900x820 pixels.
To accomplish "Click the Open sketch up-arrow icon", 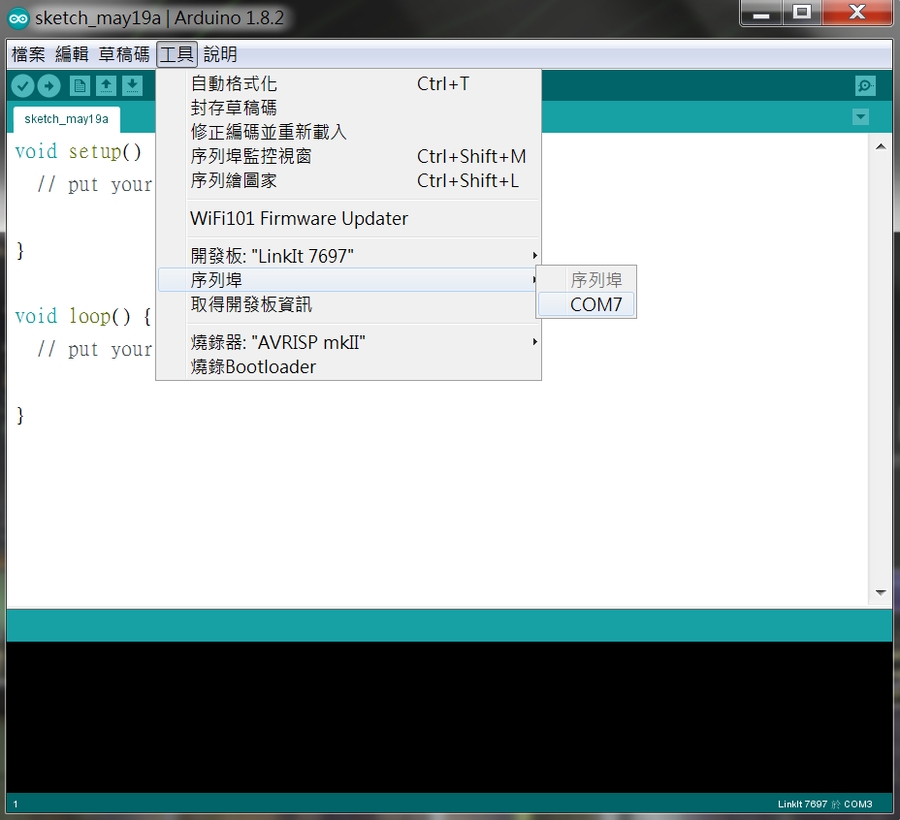I will pyautogui.click(x=105, y=86).
